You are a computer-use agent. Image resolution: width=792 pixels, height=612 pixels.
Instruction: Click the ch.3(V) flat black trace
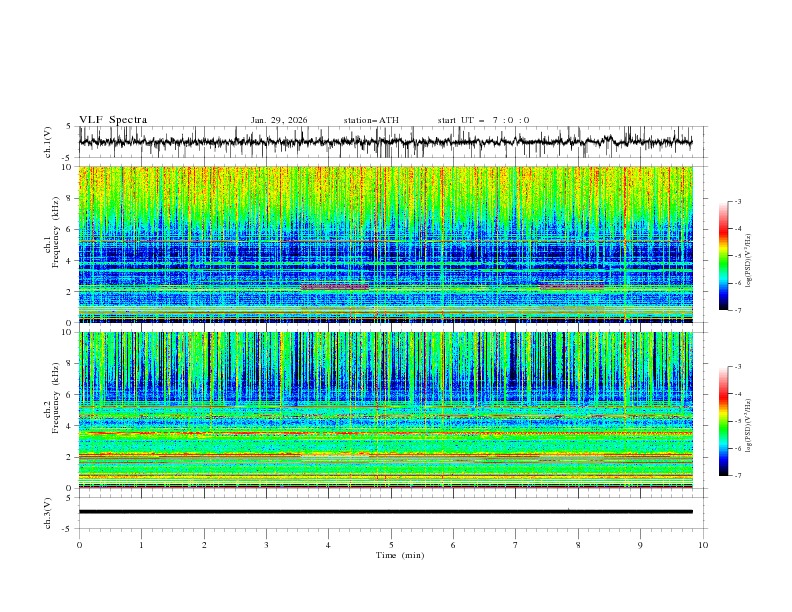click(385, 512)
